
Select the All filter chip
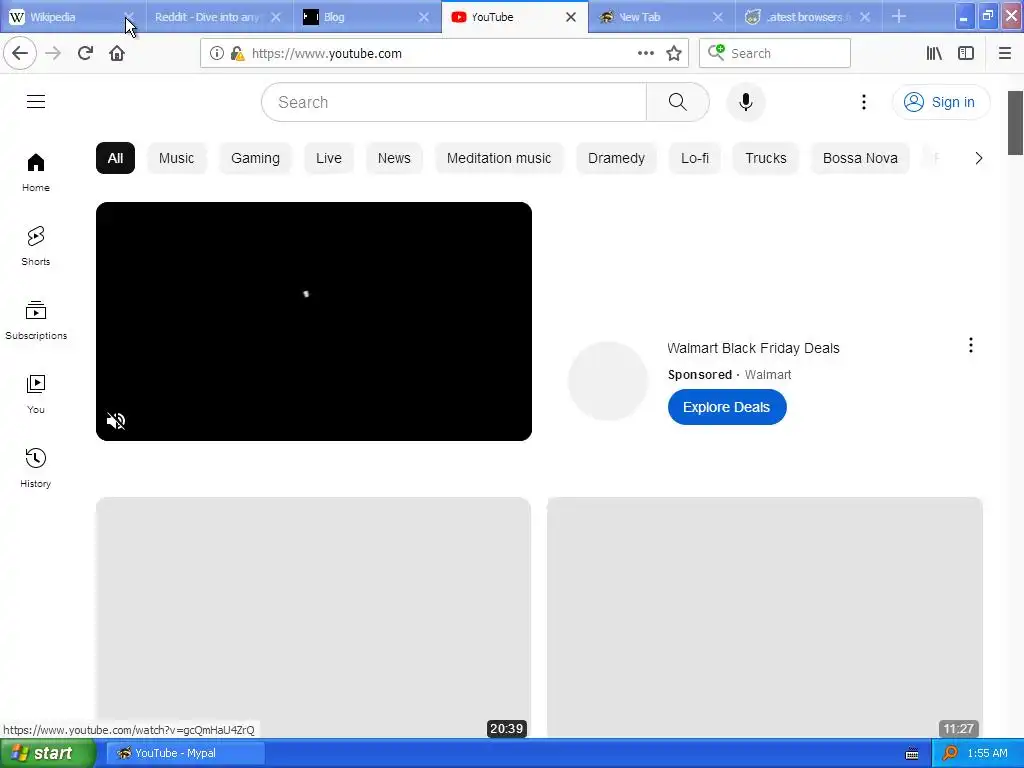[x=116, y=158]
